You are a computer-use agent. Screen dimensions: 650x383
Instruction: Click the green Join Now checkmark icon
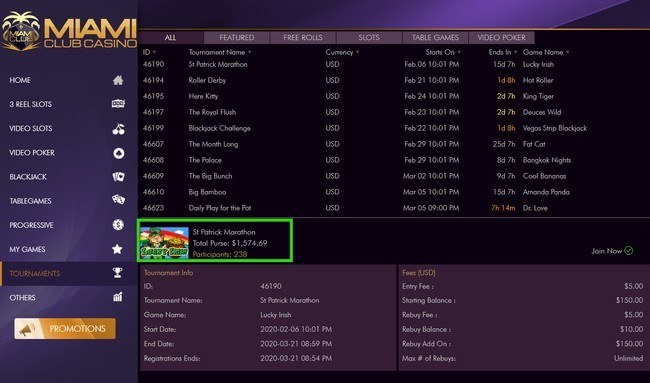pyautogui.click(x=629, y=250)
